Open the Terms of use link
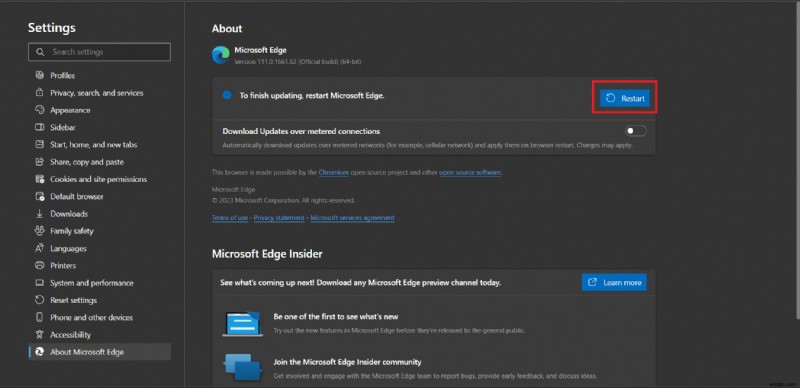 [x=230, y=217]
